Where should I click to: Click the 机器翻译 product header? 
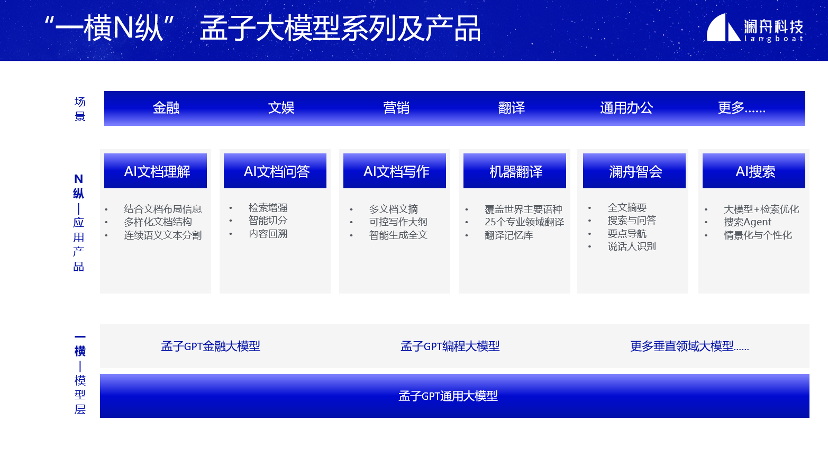(516, 171)
